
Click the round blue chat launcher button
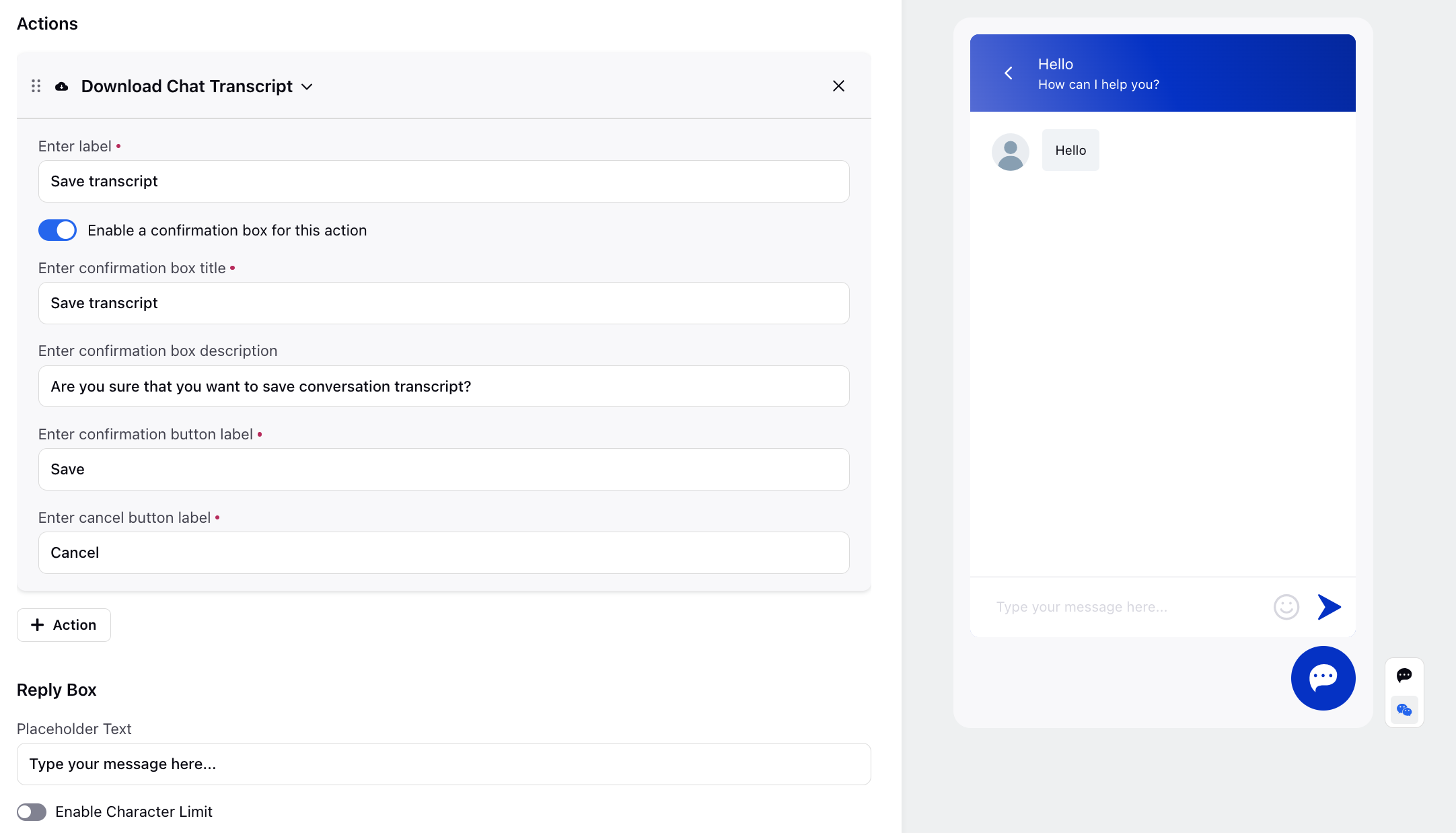(x=1323, y=678)
